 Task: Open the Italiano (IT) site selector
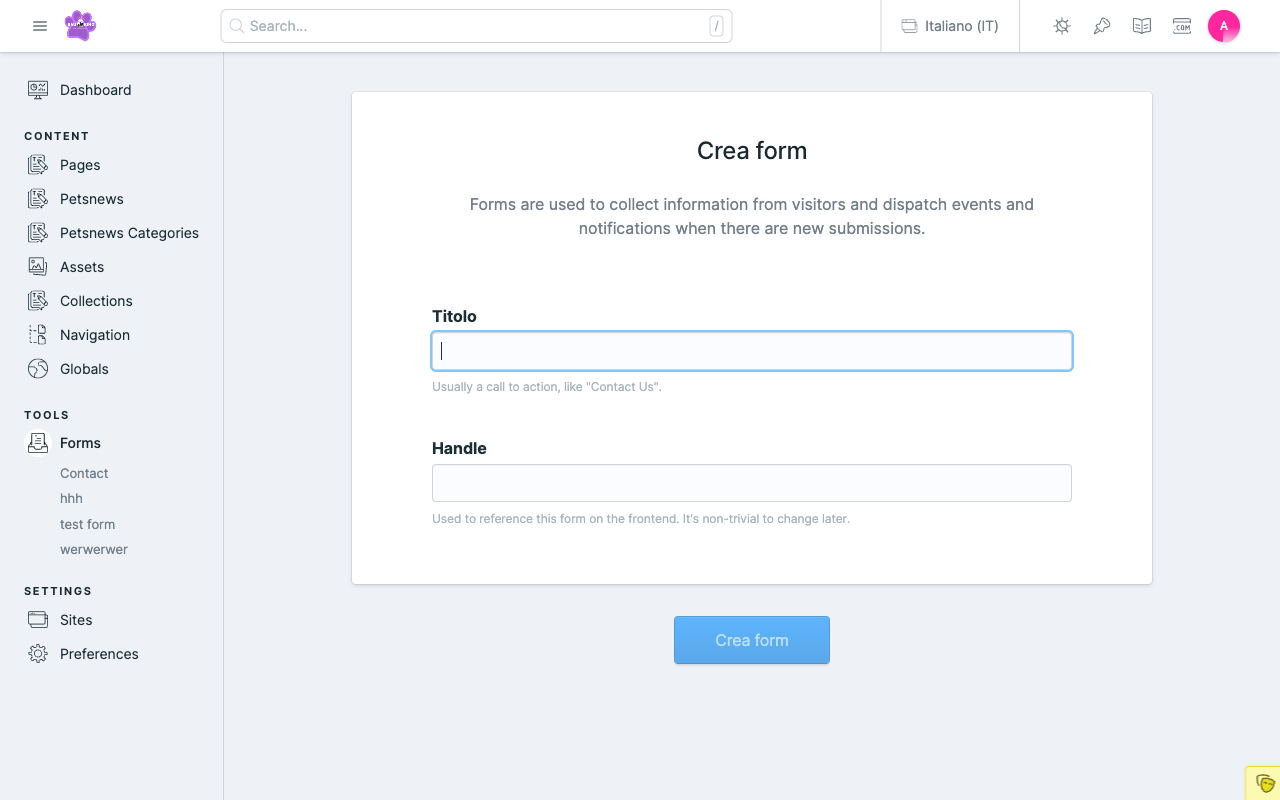click(950, 26)
